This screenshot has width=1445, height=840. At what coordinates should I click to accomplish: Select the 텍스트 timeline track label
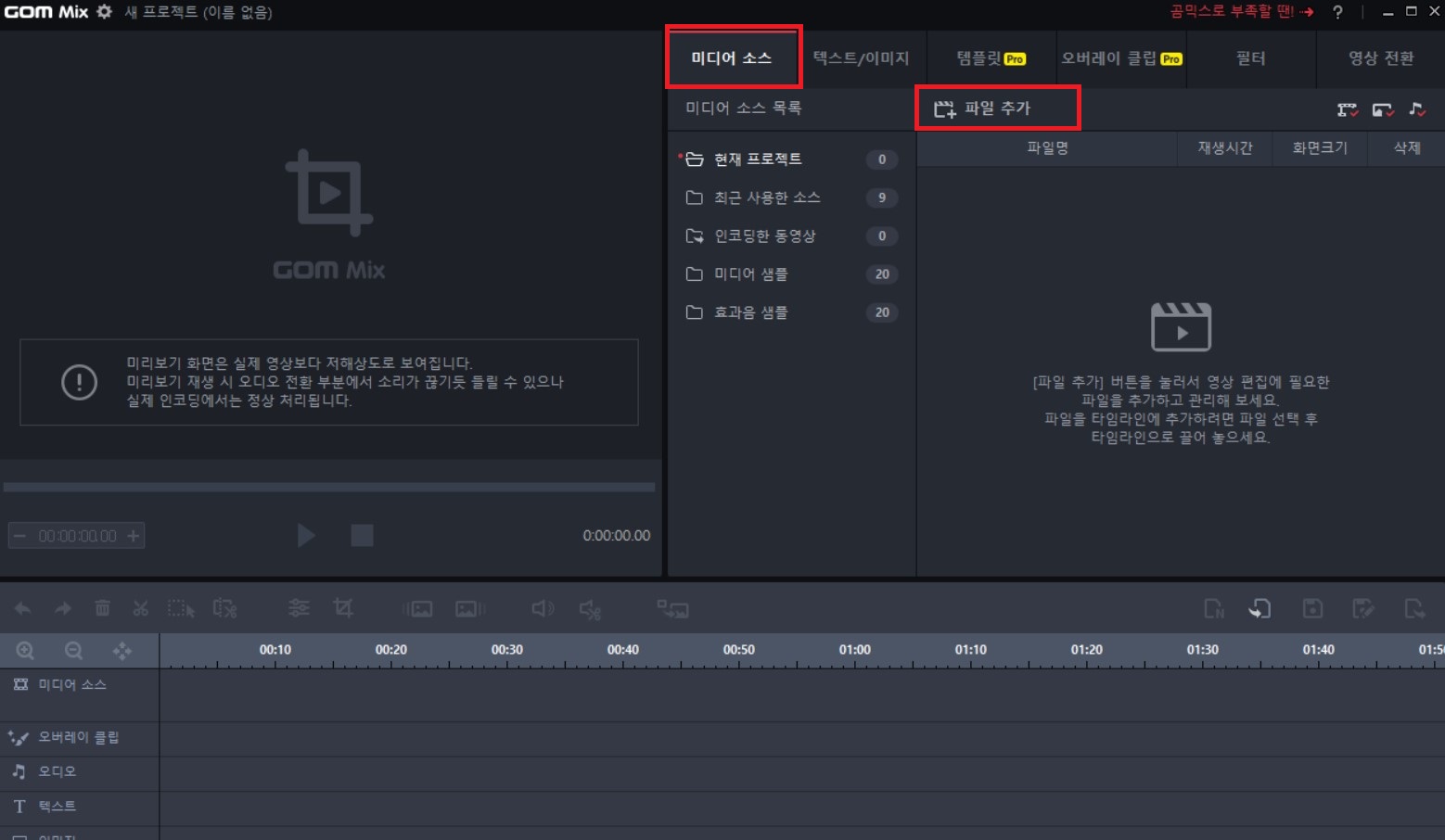58,807
